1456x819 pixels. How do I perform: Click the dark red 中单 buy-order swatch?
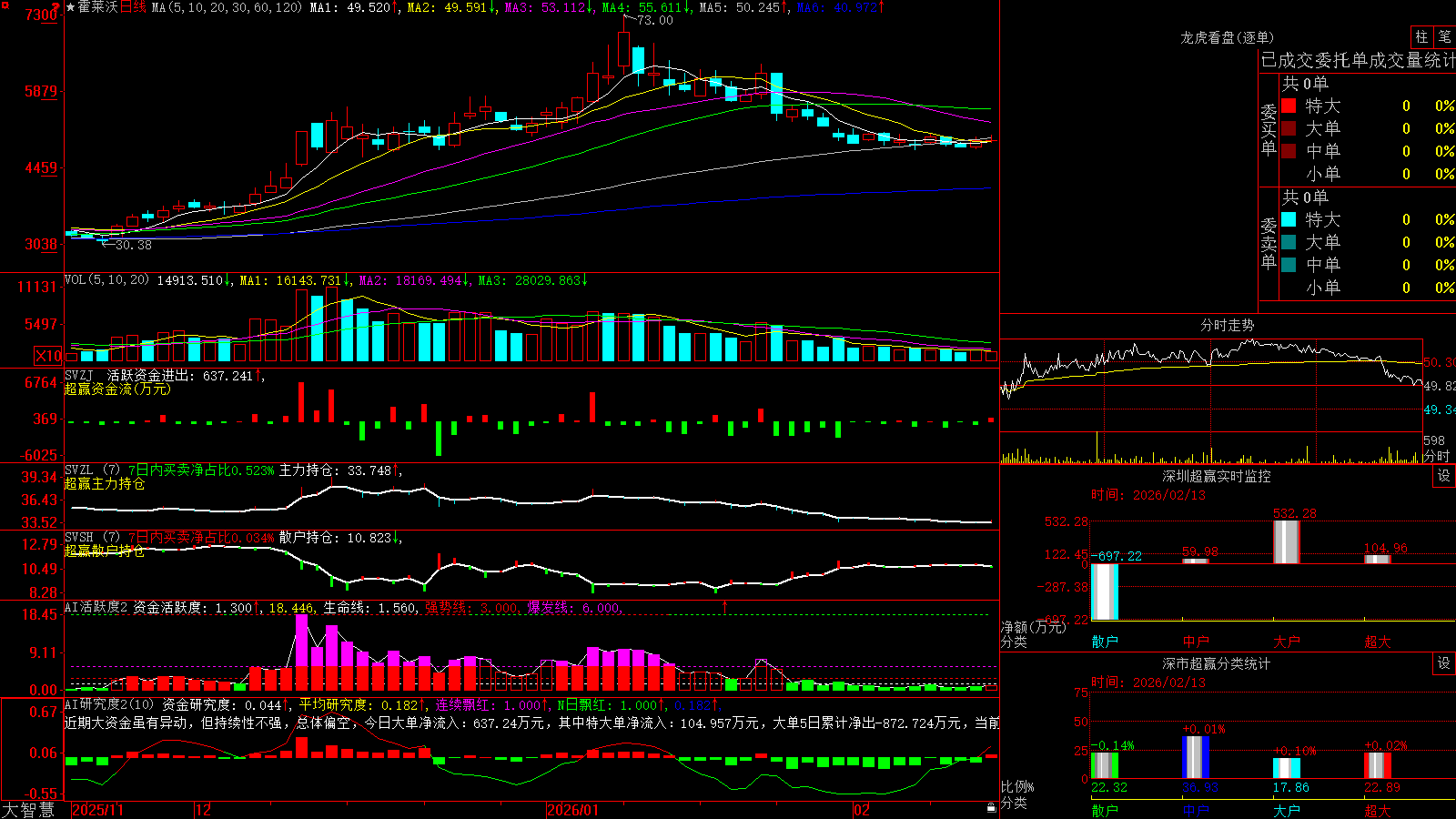click(1289, 151)
